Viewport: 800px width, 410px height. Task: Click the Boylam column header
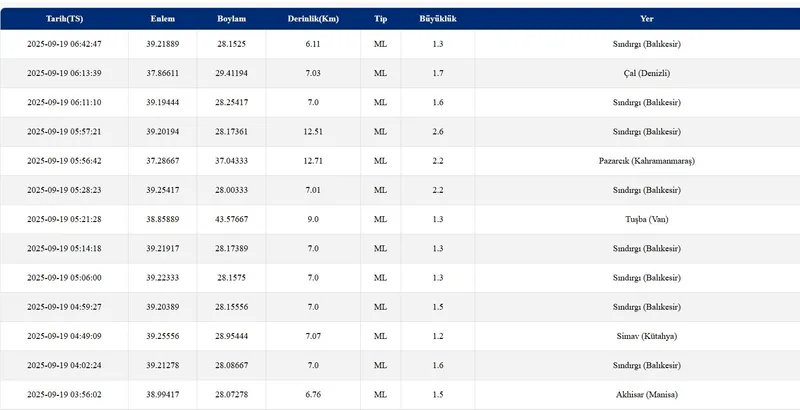click(232, 19)
